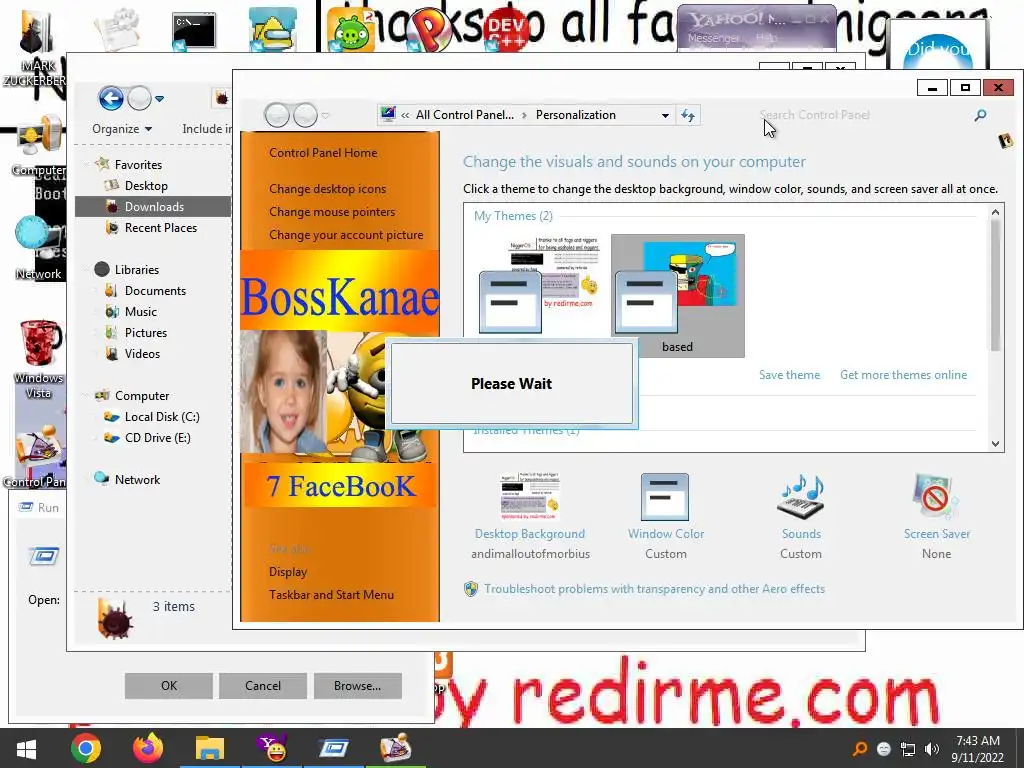Viewport: 1024px width, 768px height.
Task: Select CD Drive (E:) in navigation pane
Action: [157, 438]
